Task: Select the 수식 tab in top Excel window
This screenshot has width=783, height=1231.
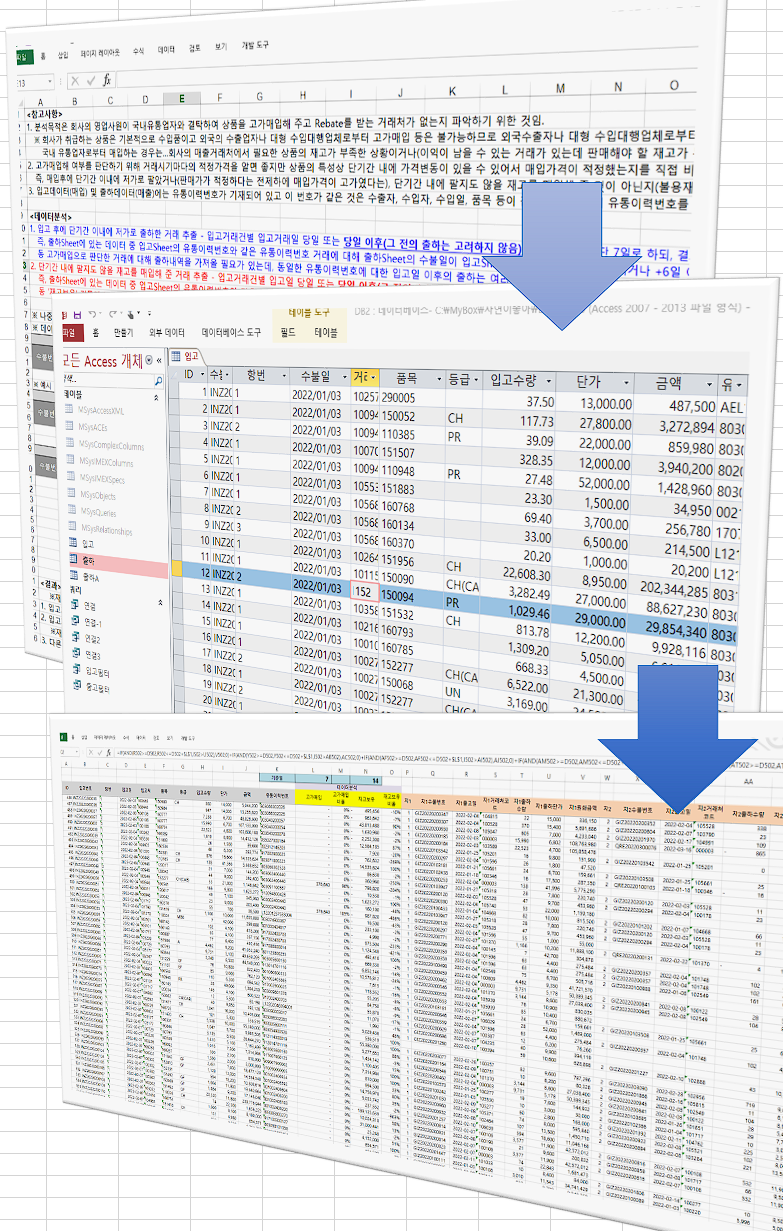Action: tap(139, 50)
